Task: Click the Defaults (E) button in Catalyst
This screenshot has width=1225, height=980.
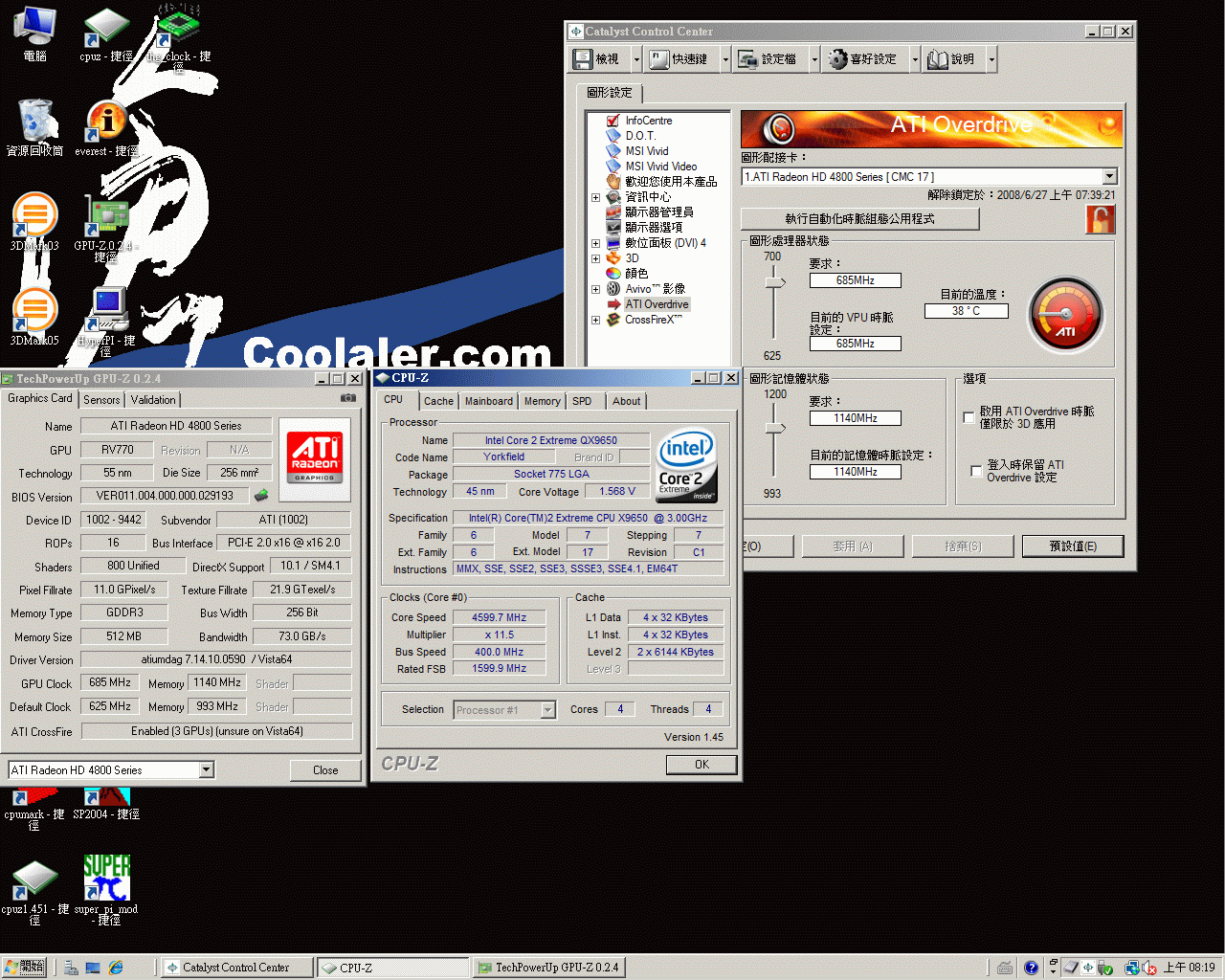Action: pyautogui.click(x=1073, y=546)
